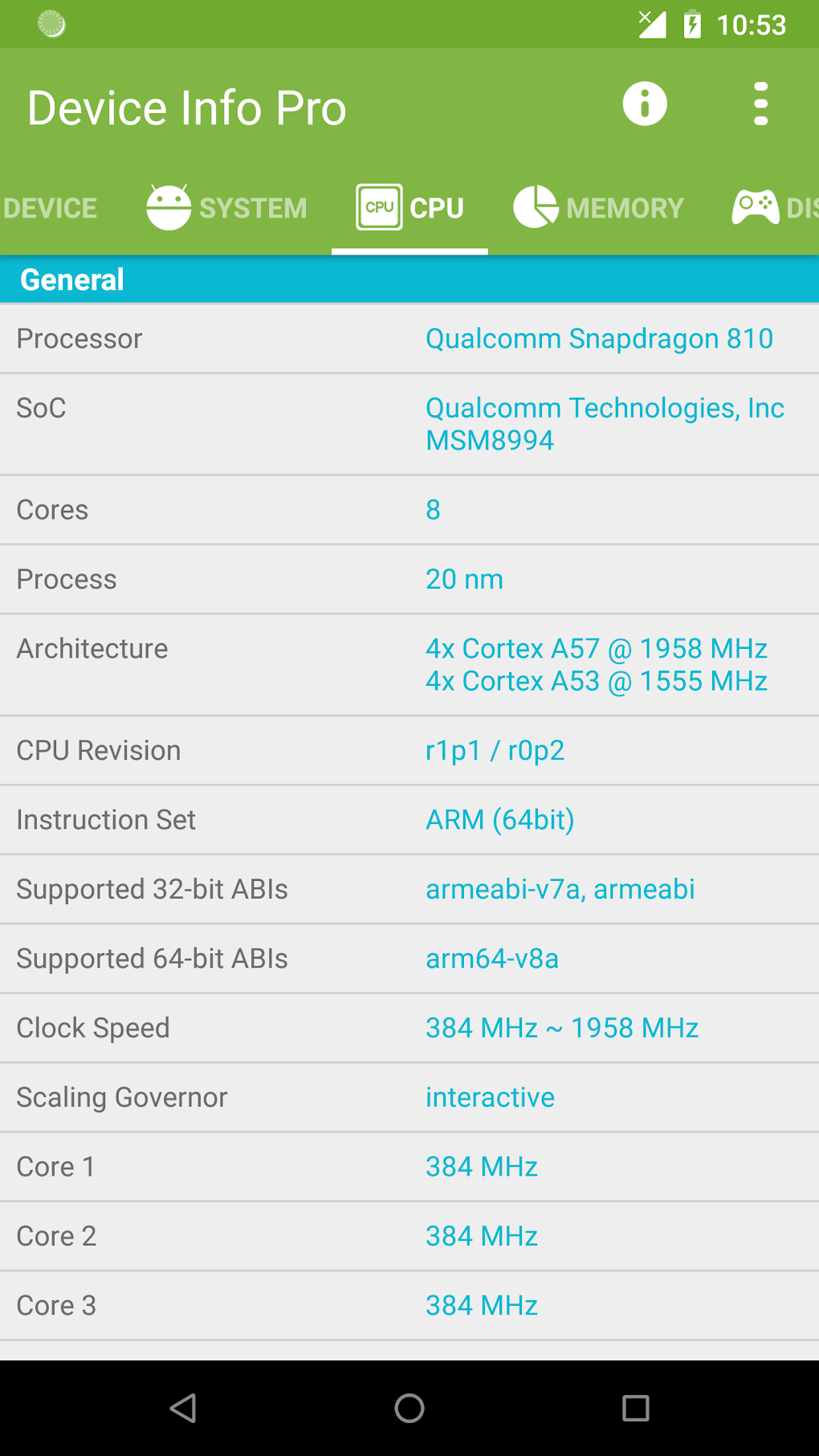Tap the pie chart Memory icon
The height and width of the screenshot is (1456, 819).
click(x=536, y=207)
